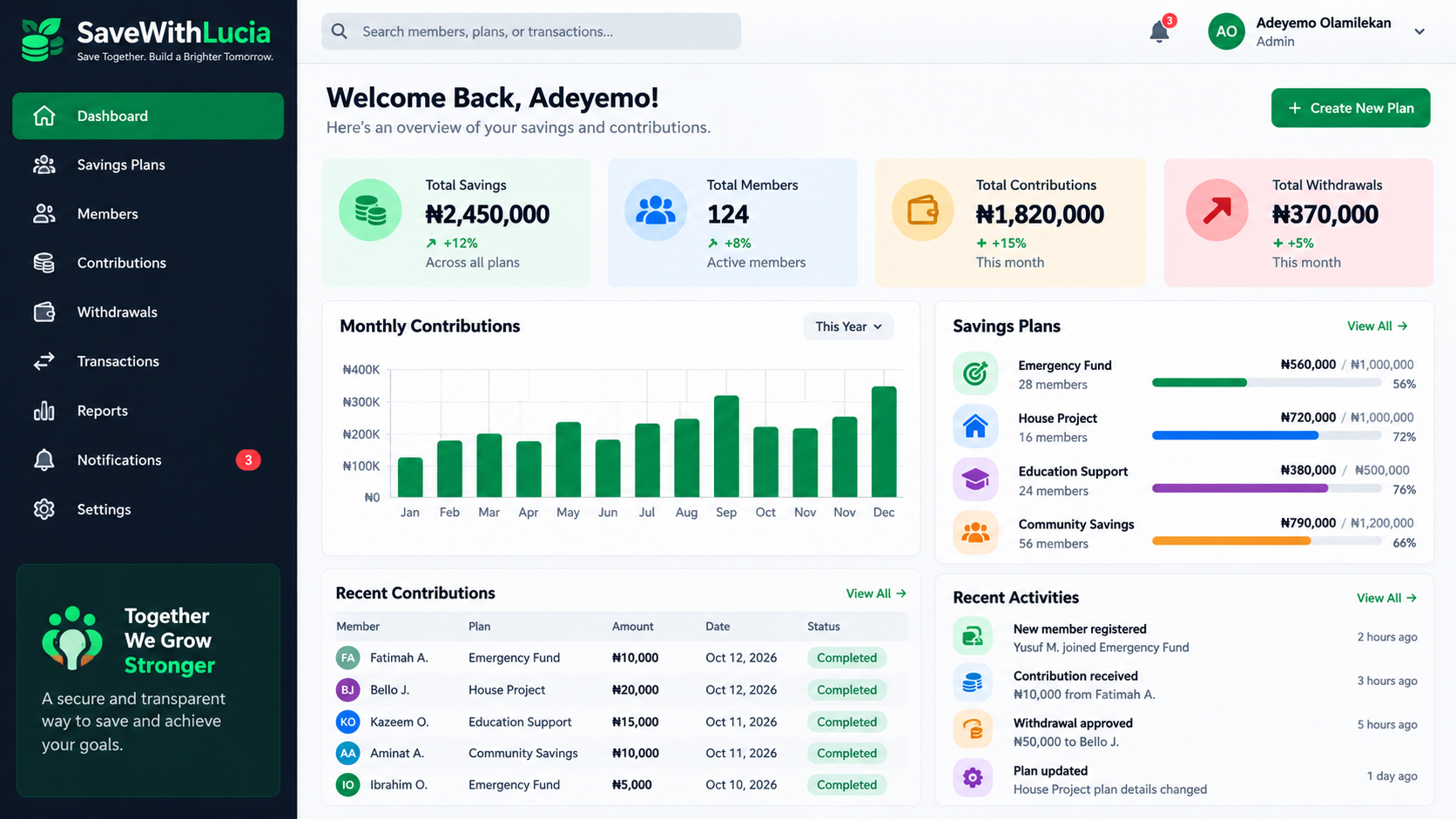Click the ₦2,450,000 total savings value
Image resolution: width=1456 pixels, height=819 pixels.
488,214
